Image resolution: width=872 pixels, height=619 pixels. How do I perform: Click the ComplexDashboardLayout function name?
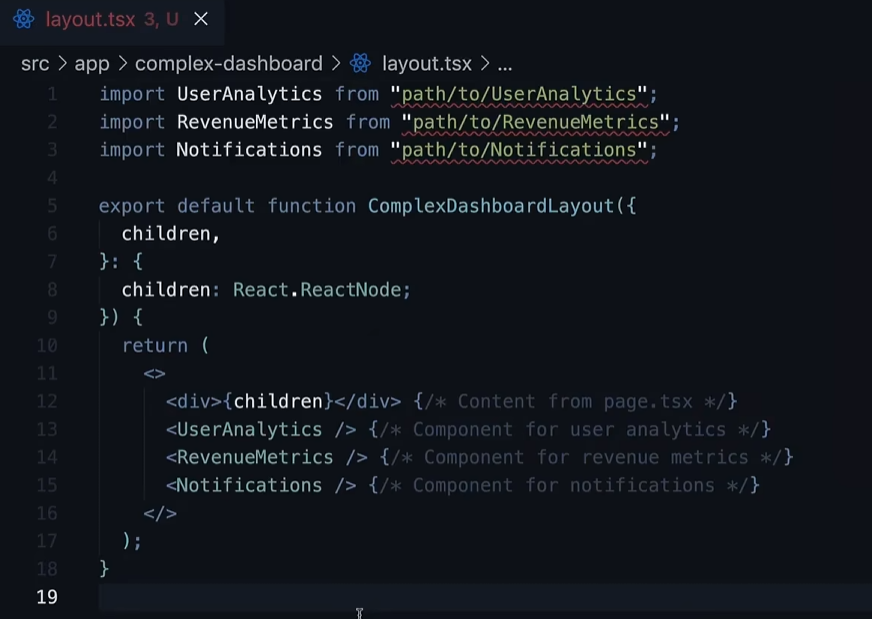click(x=490, y=206)
